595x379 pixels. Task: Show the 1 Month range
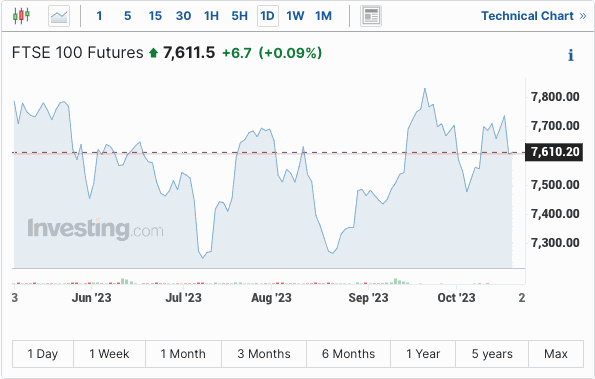[183, 354]
